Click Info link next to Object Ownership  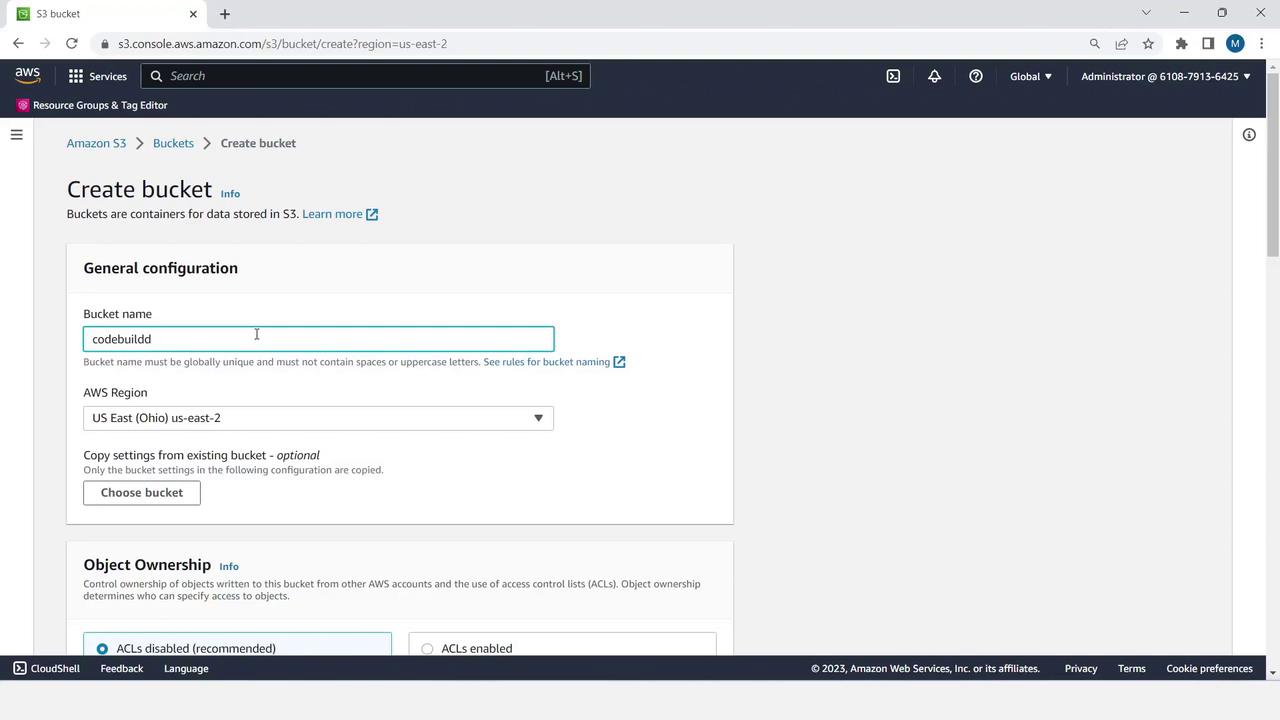pos(229,566)
